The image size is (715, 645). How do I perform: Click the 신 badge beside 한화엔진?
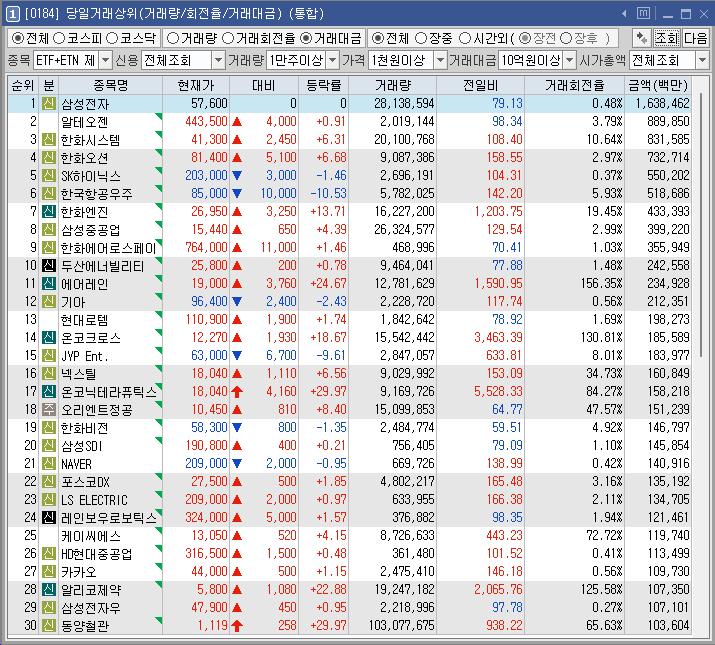(x=49, y=212)
